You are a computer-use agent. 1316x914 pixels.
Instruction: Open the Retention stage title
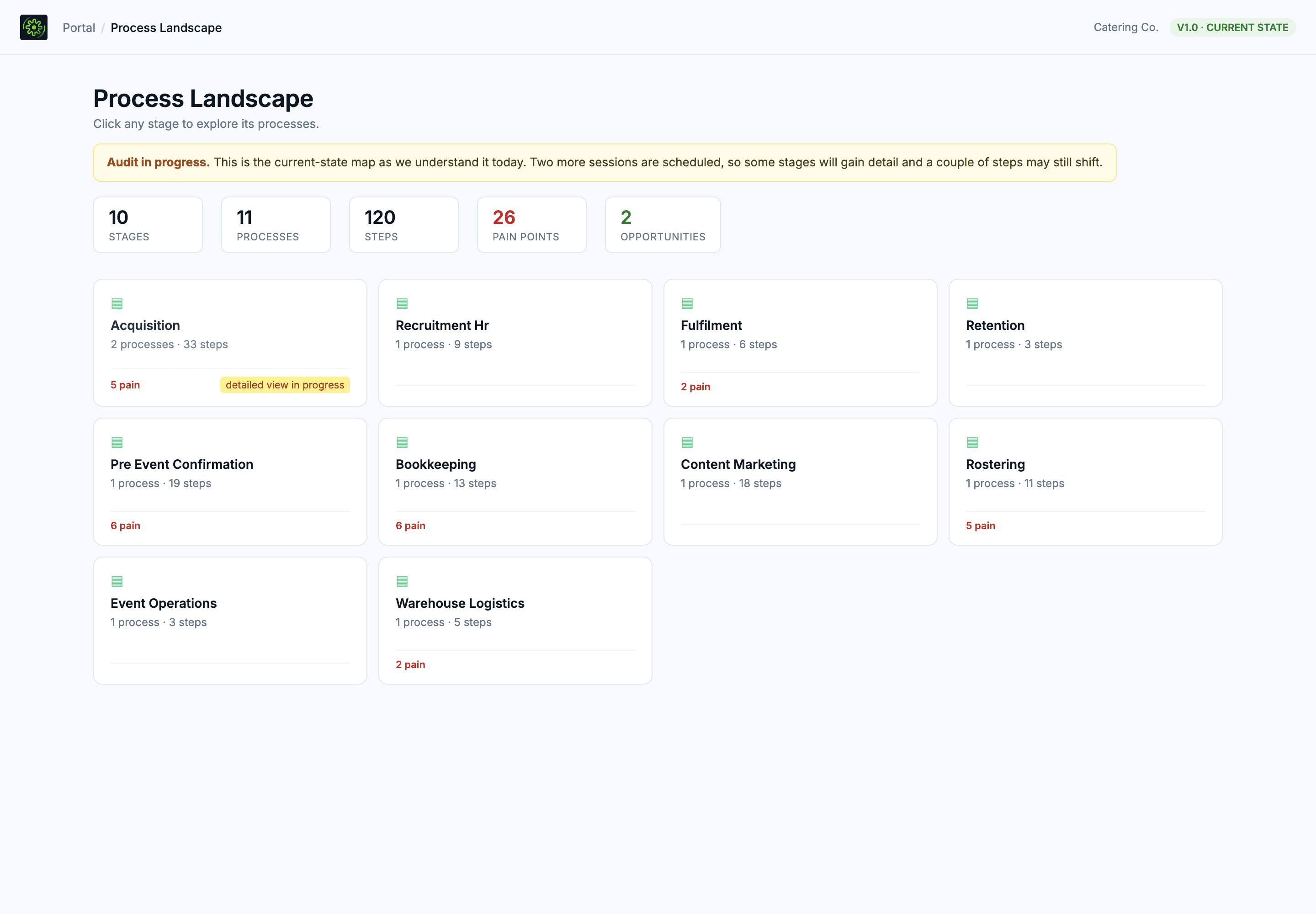coord(995,325)
